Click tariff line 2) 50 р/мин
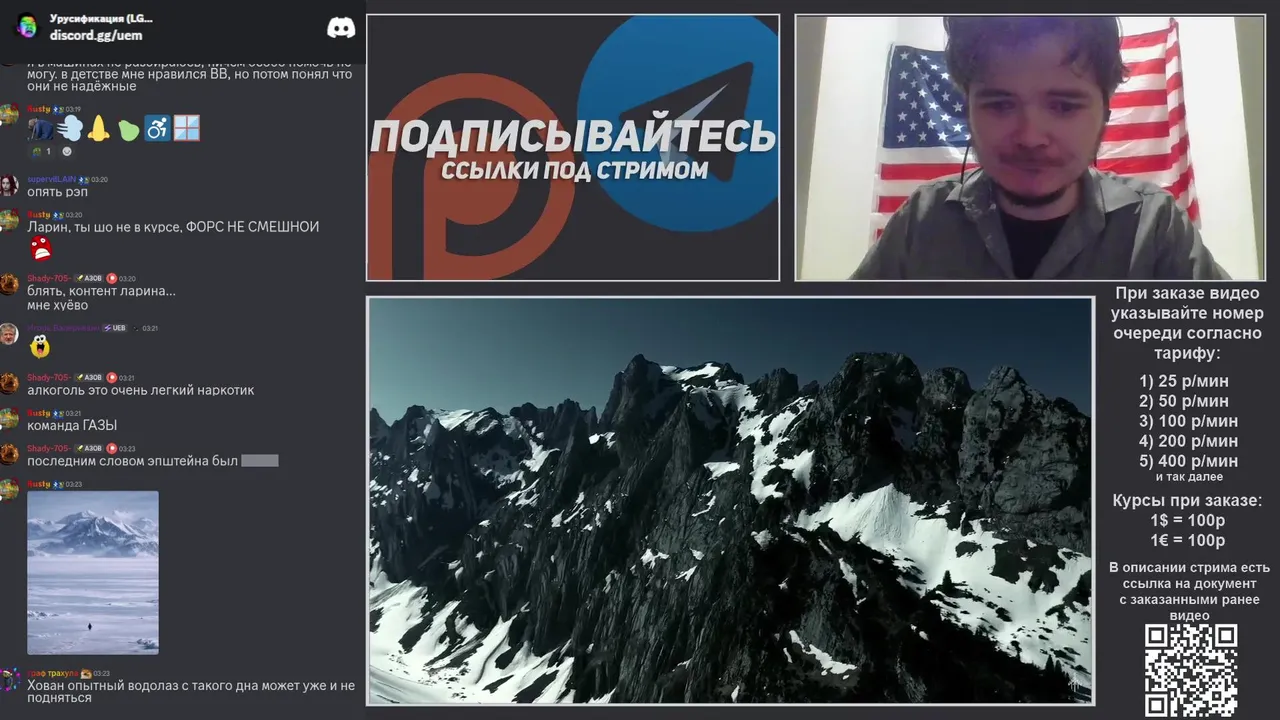Image resolution: width=1280 pixels, height=720 pixels. pos(1184,401)
